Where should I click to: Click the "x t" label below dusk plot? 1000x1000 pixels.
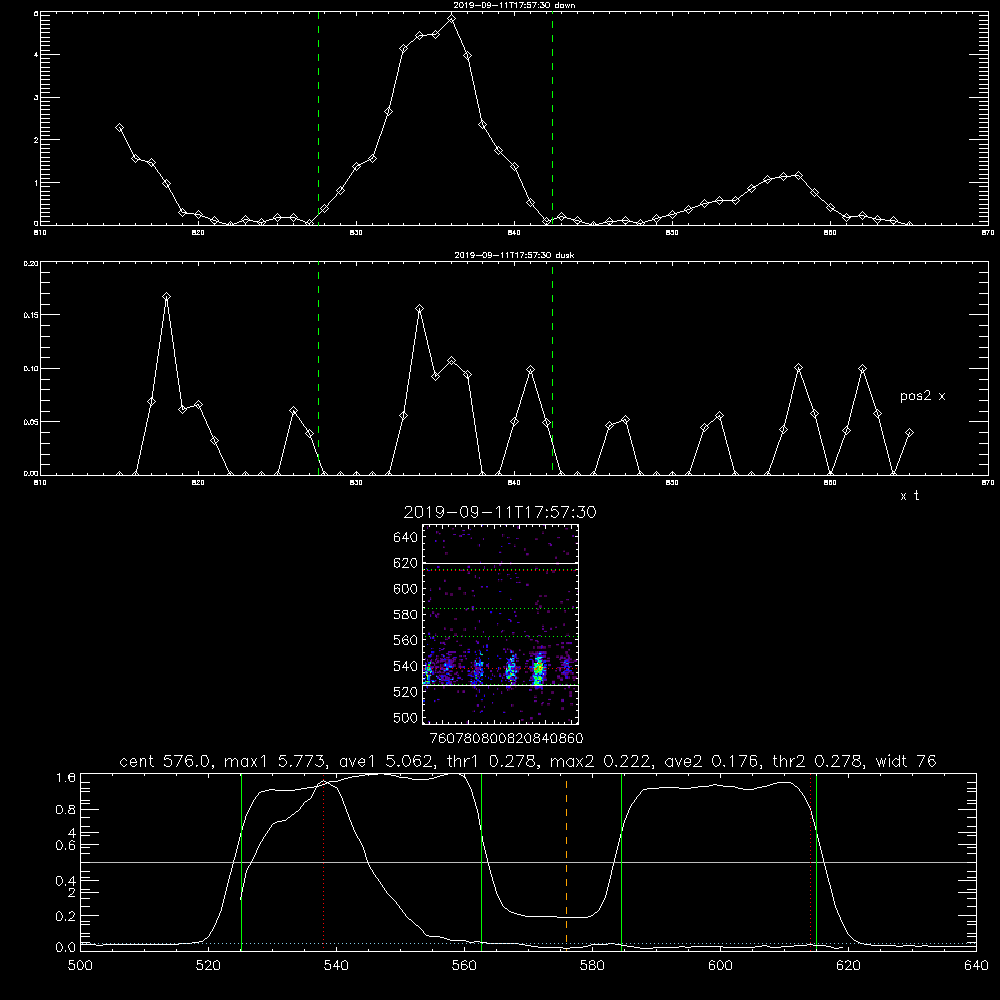click(909, 496)
